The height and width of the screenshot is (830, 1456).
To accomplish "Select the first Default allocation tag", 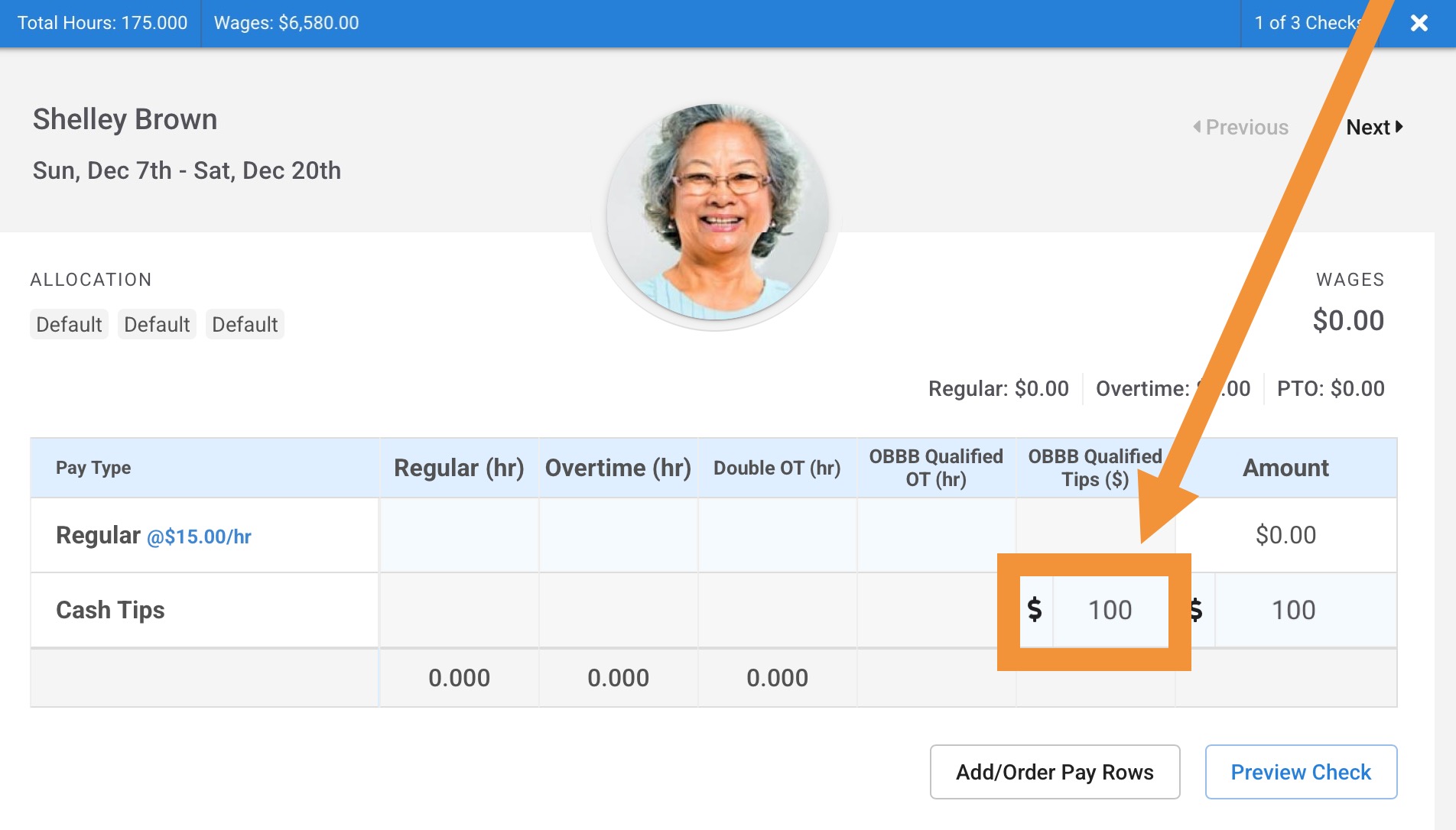I will tap(69, 325).
